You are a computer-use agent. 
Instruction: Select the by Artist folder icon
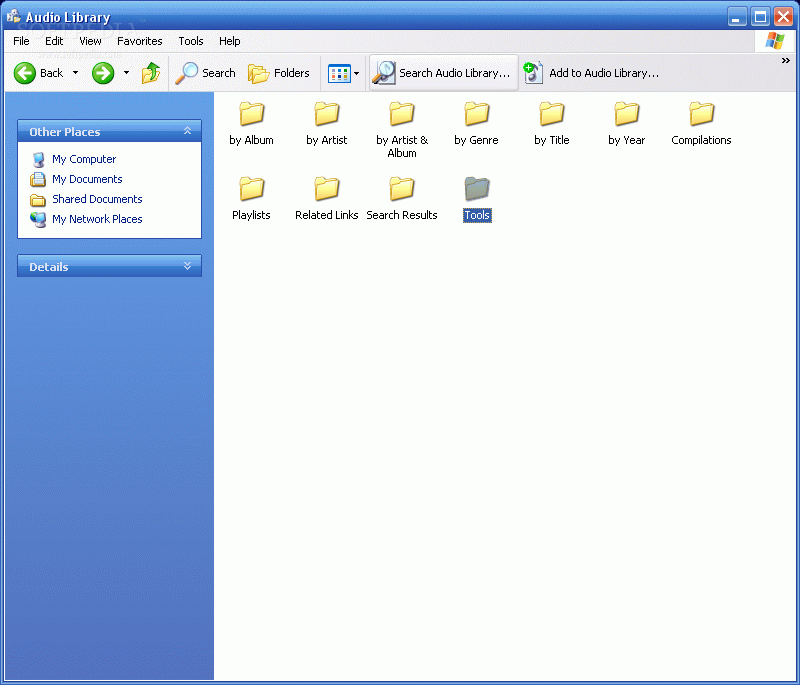coord(327,113)
